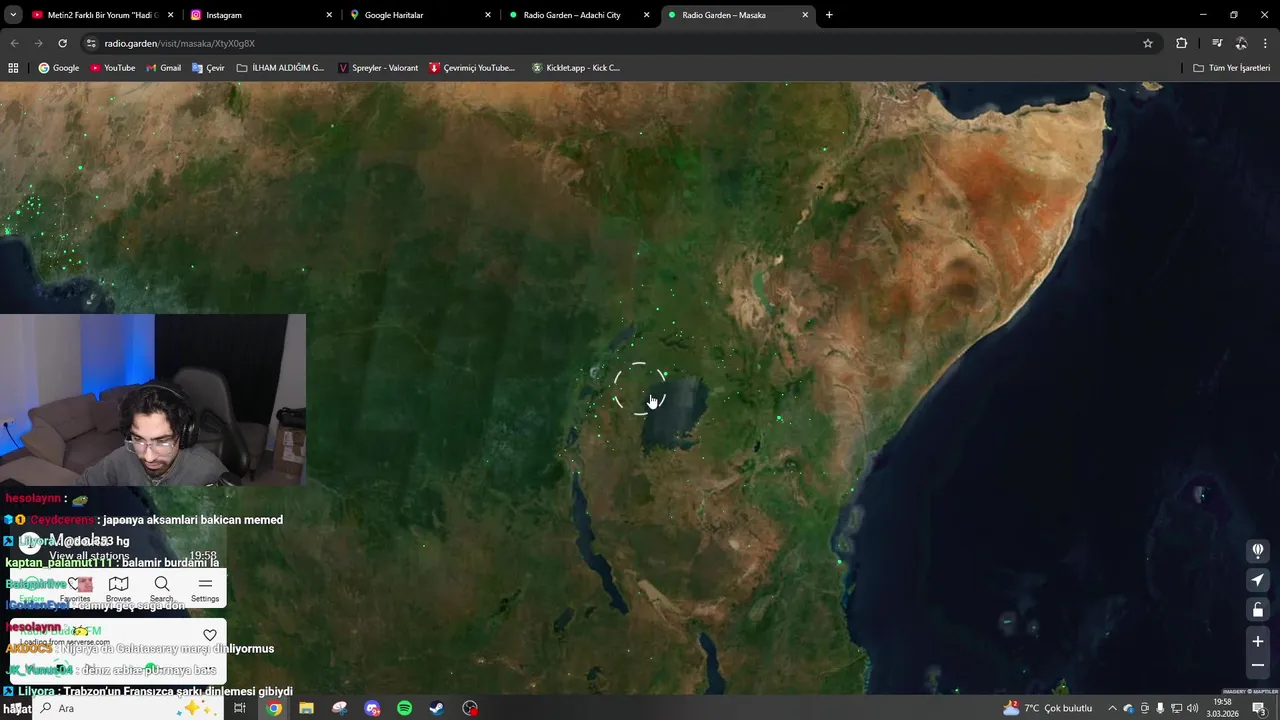Open the YouTube bookmark
The image size is (1280, 720).
(112, 68)
